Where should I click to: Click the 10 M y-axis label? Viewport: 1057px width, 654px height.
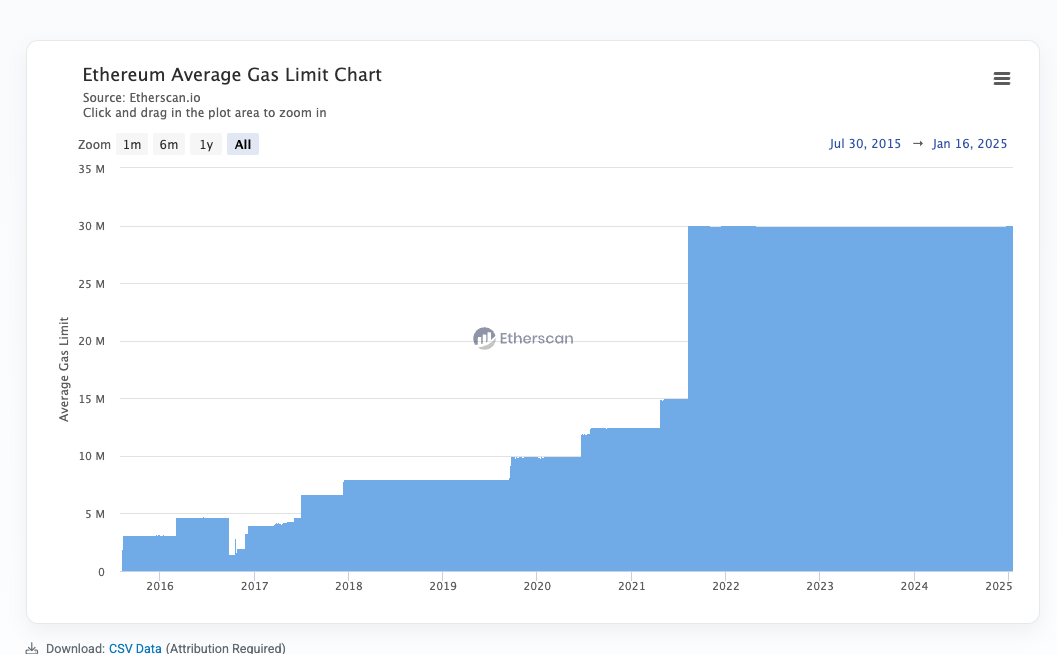pos(92,456)
